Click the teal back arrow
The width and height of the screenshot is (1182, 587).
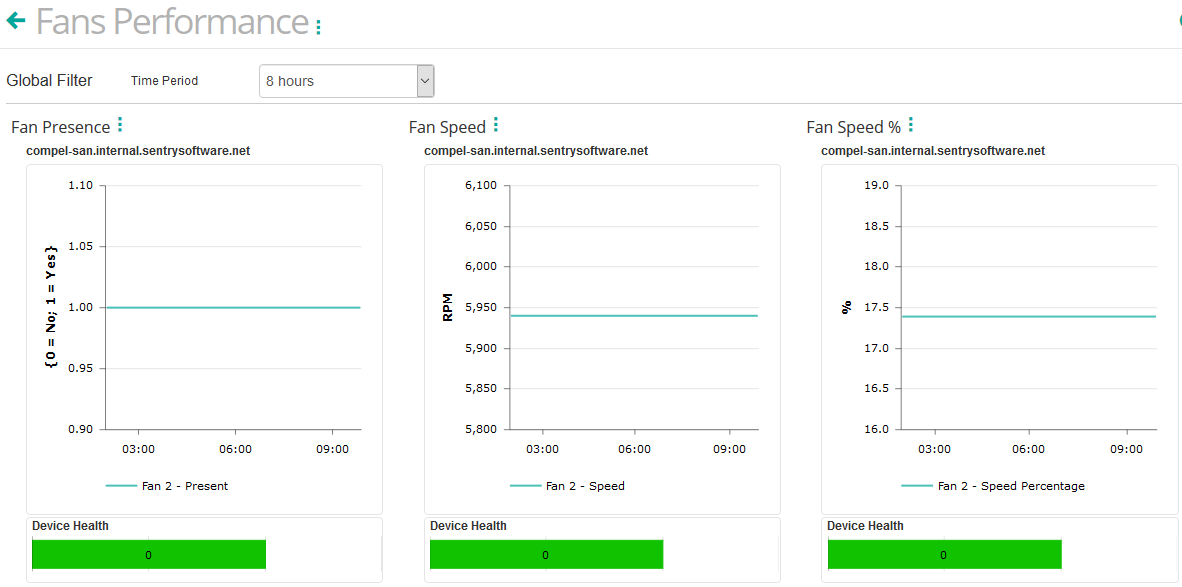click(15, 20)
